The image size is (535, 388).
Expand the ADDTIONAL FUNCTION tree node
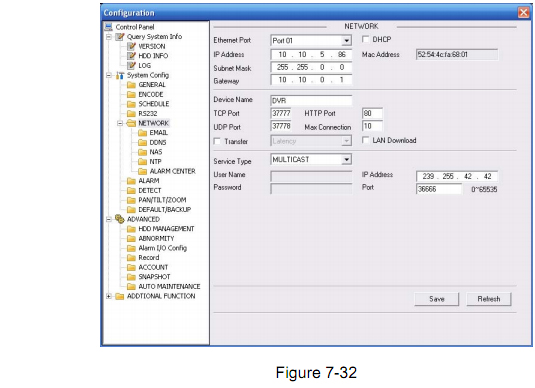[109, 296]
